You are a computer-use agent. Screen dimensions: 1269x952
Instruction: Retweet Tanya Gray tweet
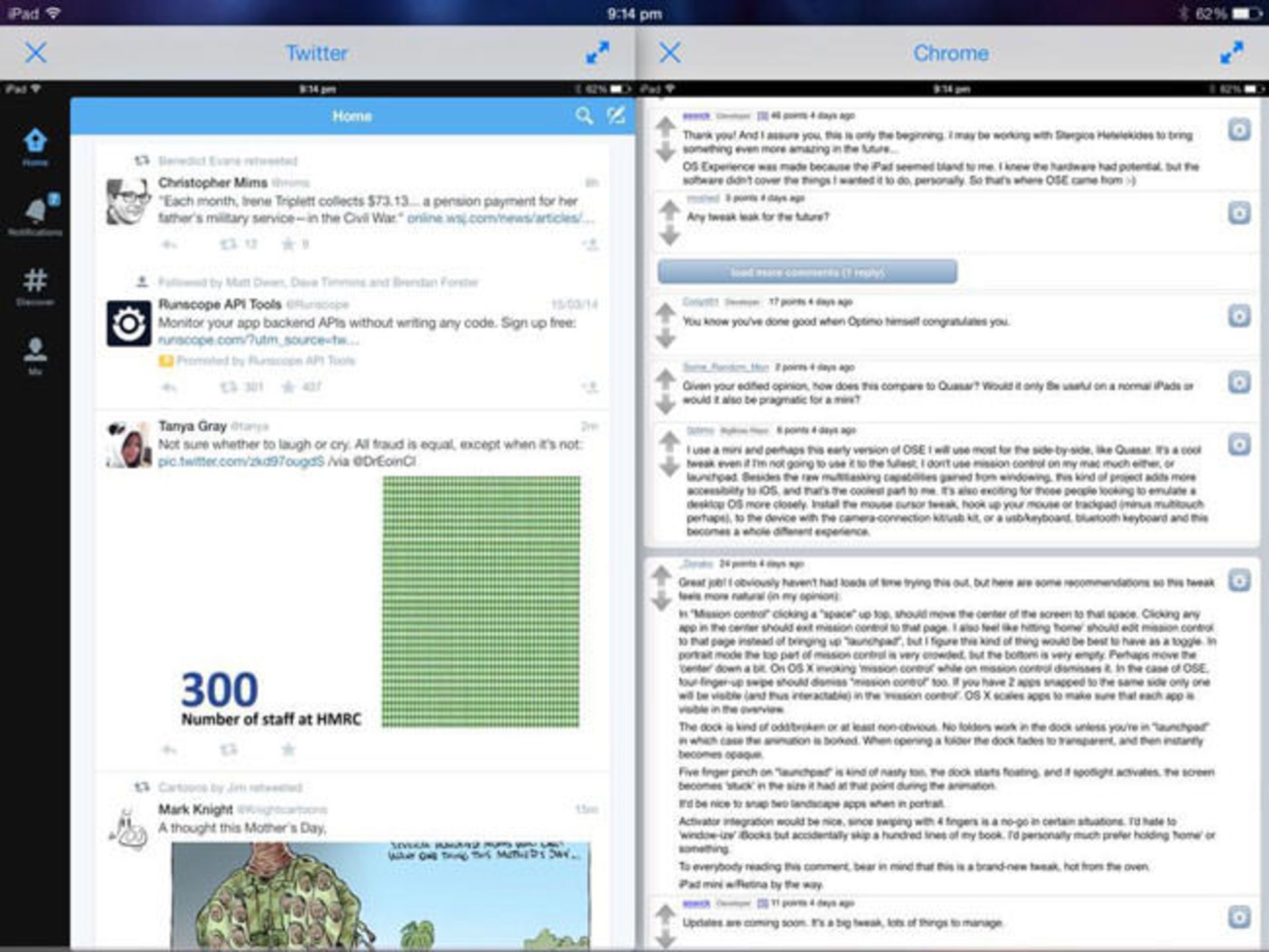[x=228, y=750]
